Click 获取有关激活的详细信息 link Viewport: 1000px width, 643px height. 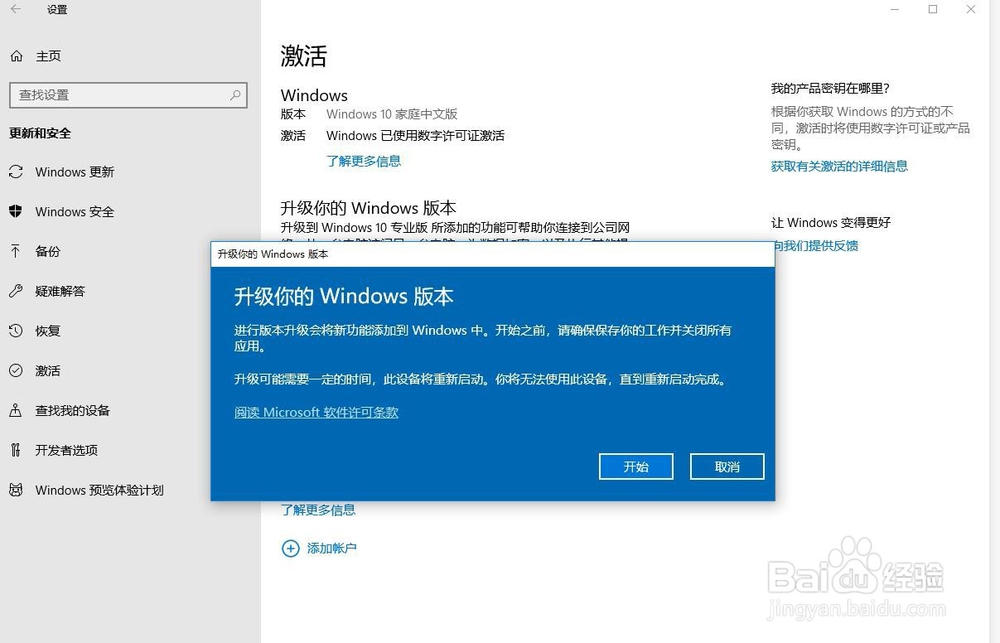click(x=839, y=166)
